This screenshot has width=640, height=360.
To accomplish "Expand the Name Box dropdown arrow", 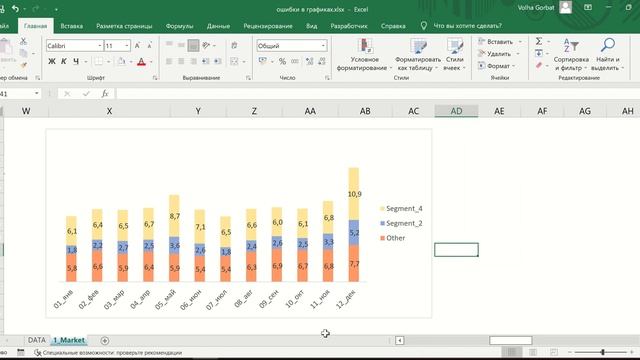I will [x=36, y=94].
